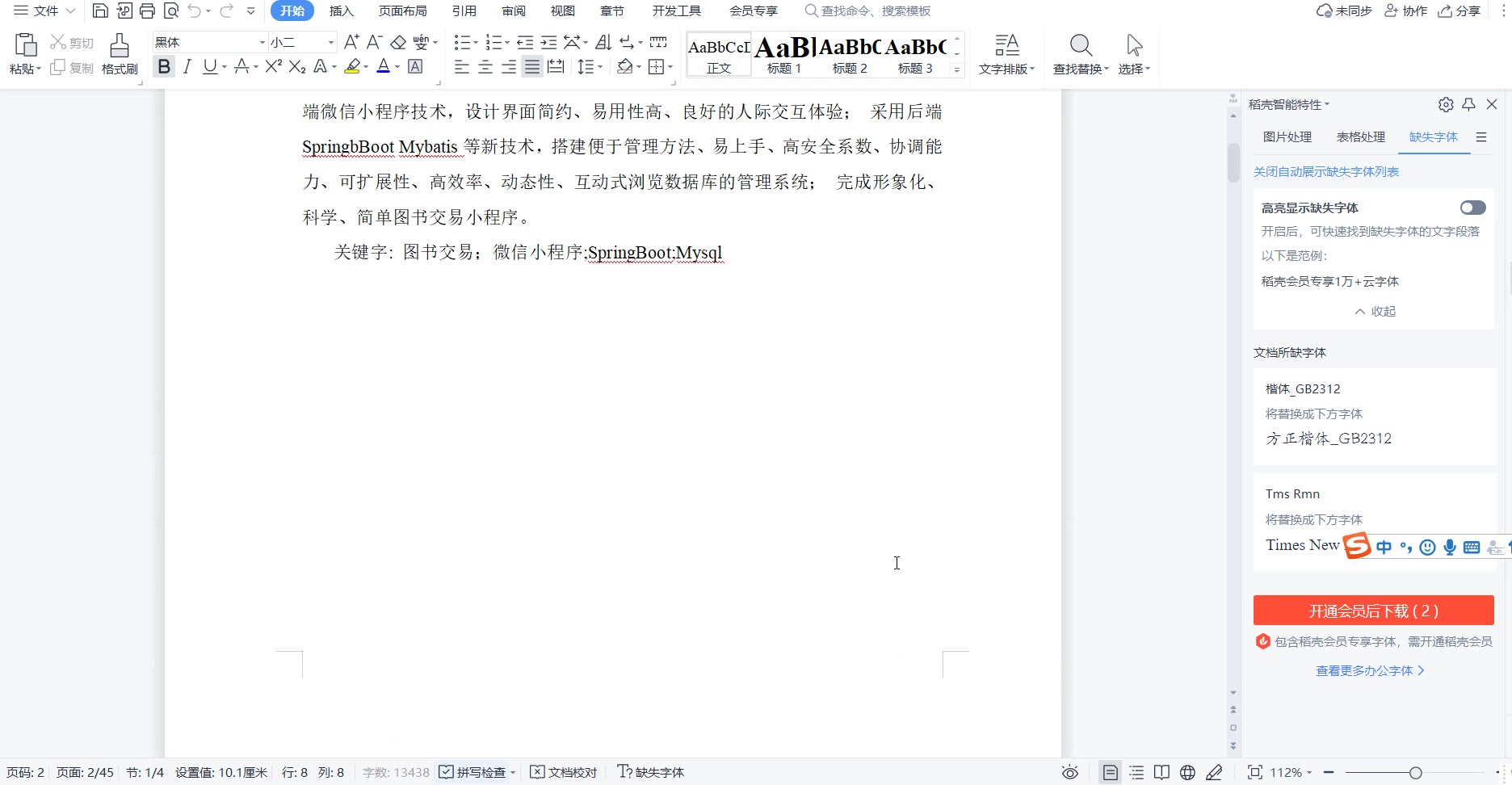Toggle Justify alignment button
The height and width of the screenshot is (785, 1512).
coord(531,67)
